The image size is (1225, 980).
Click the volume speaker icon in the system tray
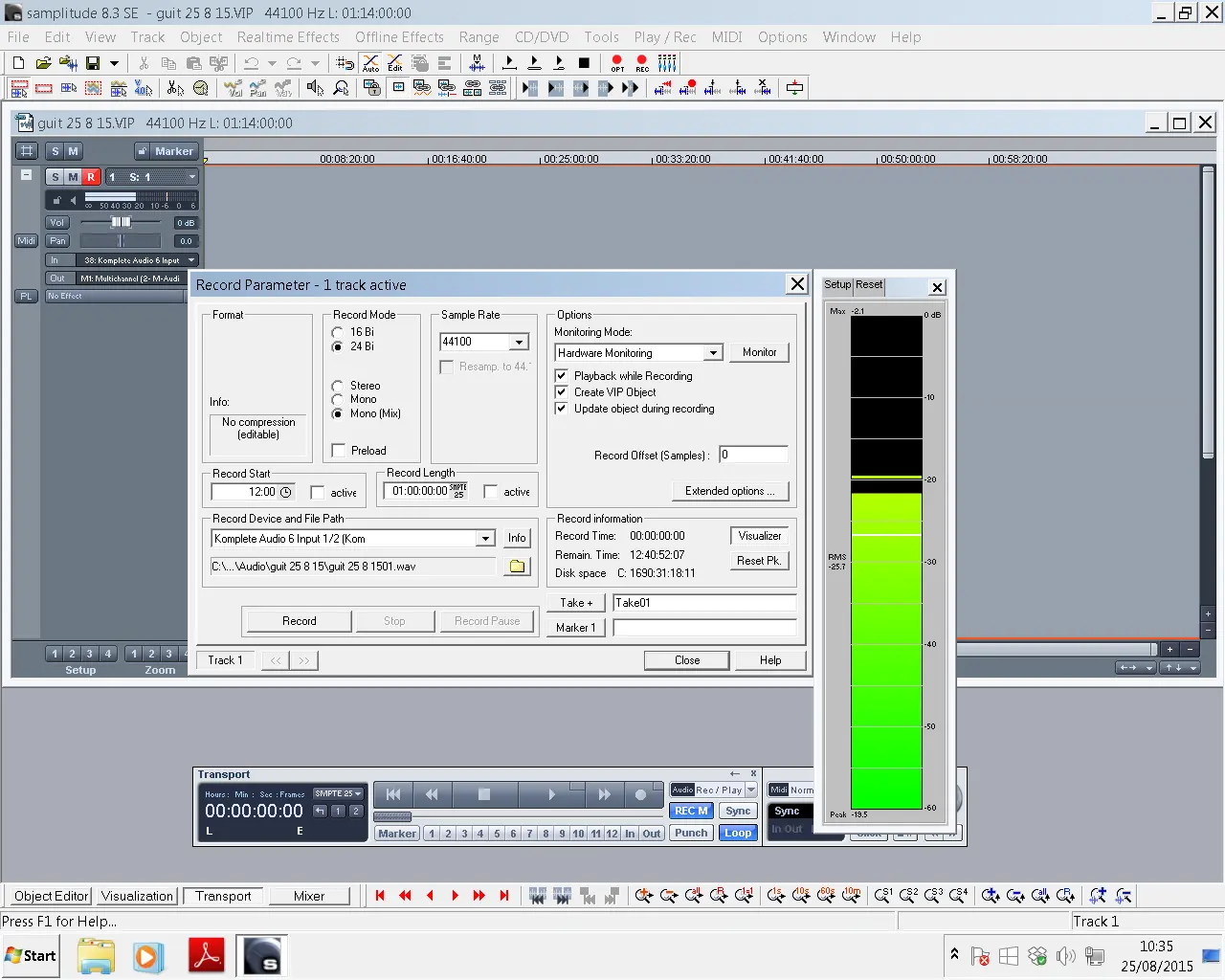point(1065,956)
